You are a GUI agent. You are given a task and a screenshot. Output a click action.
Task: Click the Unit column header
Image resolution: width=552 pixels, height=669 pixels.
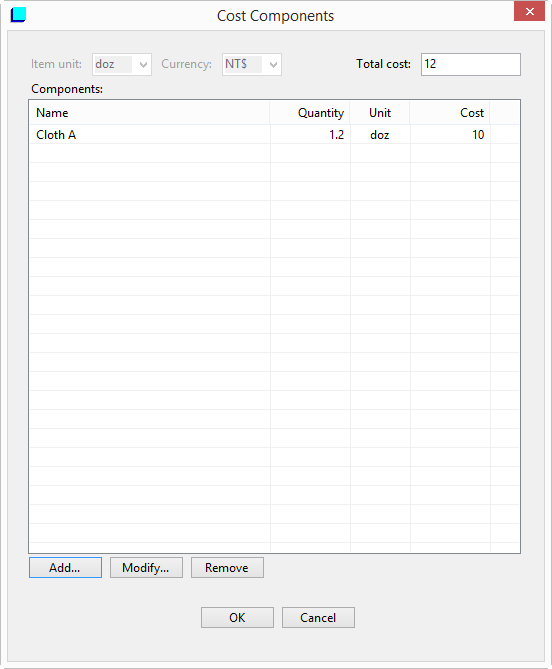point(380,113)
